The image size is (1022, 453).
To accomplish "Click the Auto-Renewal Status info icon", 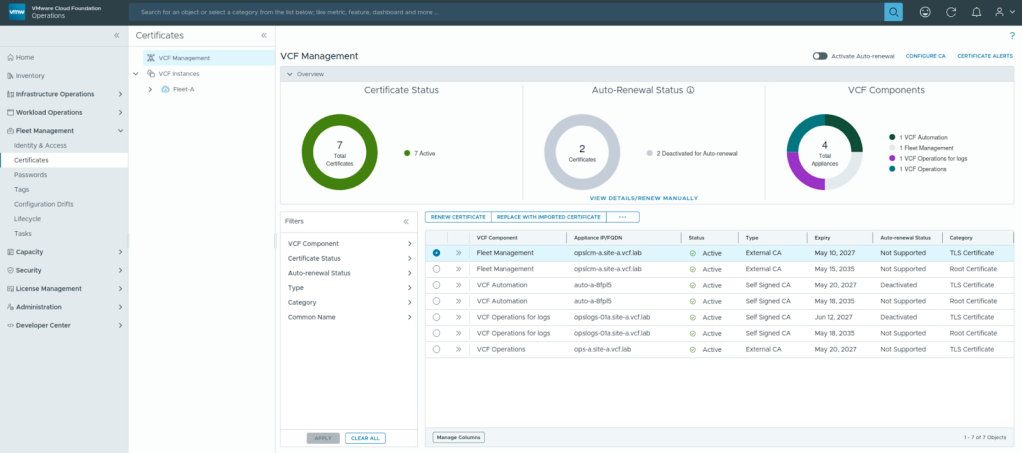I will 690,90.
